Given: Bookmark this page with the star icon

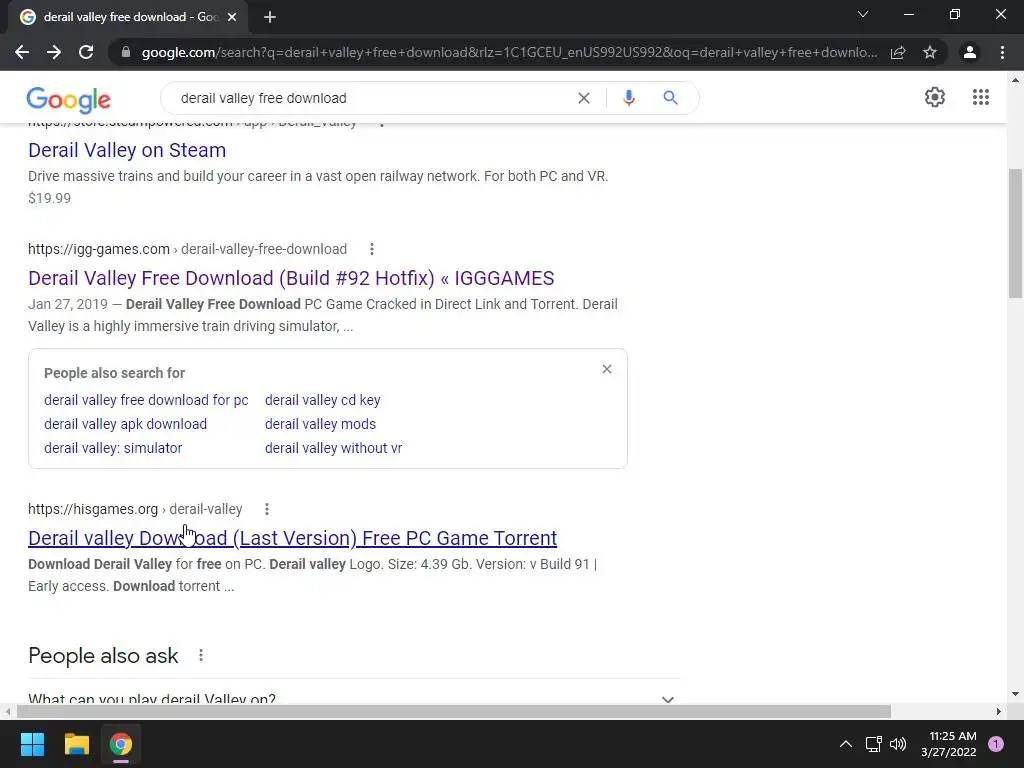Looking at the screenshot, I should 930,52.
